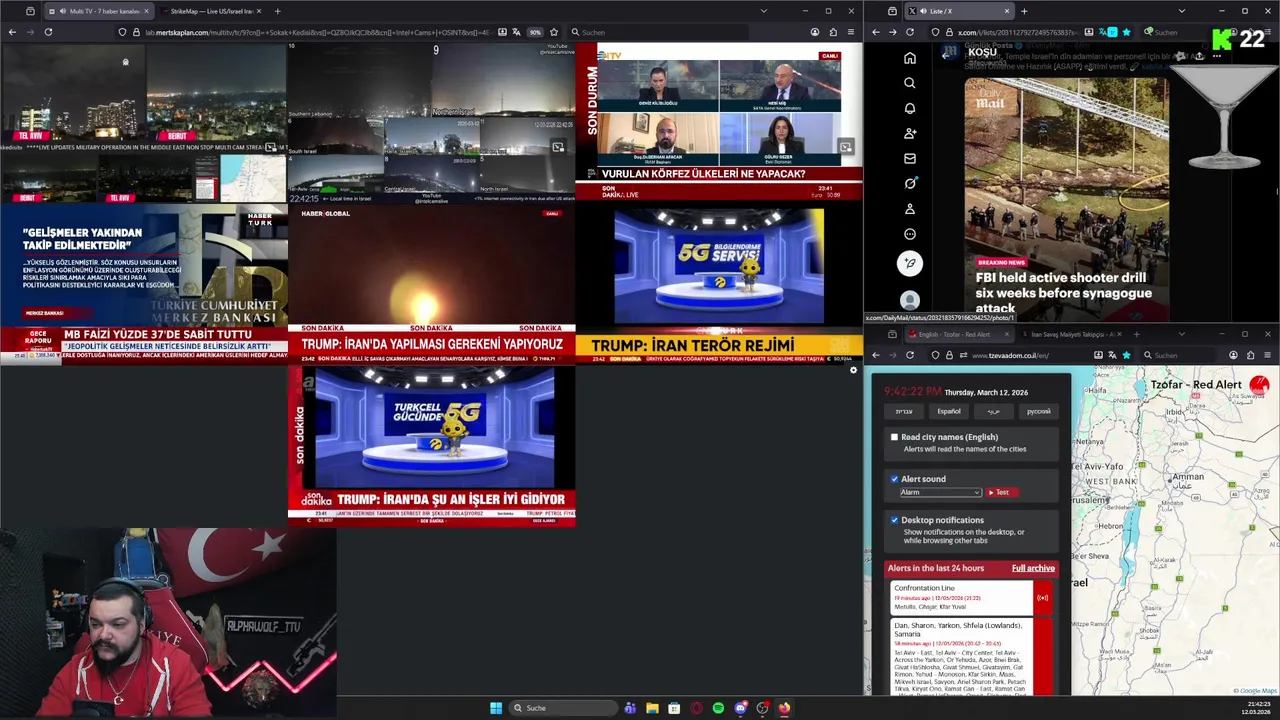Reload the Tzofar Red Alert page
The width and height of the screenshot is (1280, 720).
[x=909, y=355]
